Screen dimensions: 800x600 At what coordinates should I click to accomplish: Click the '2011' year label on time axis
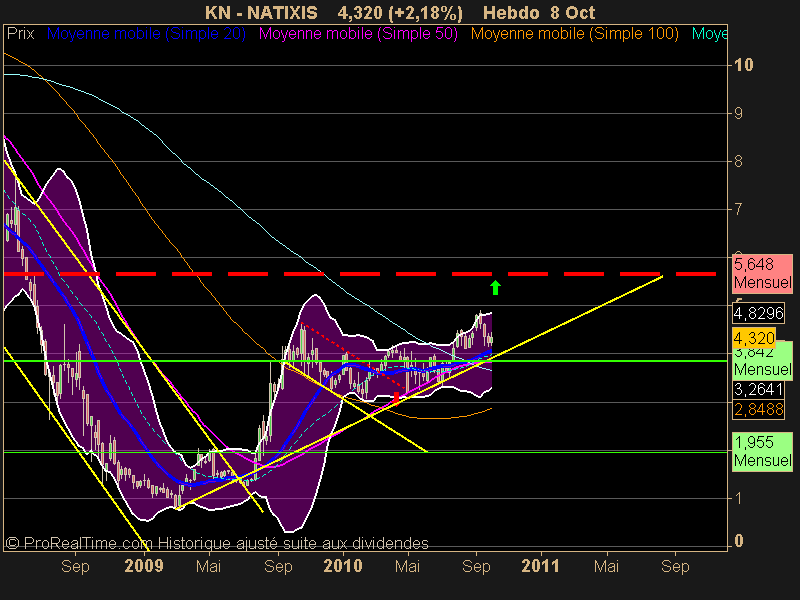click(540, 566)
